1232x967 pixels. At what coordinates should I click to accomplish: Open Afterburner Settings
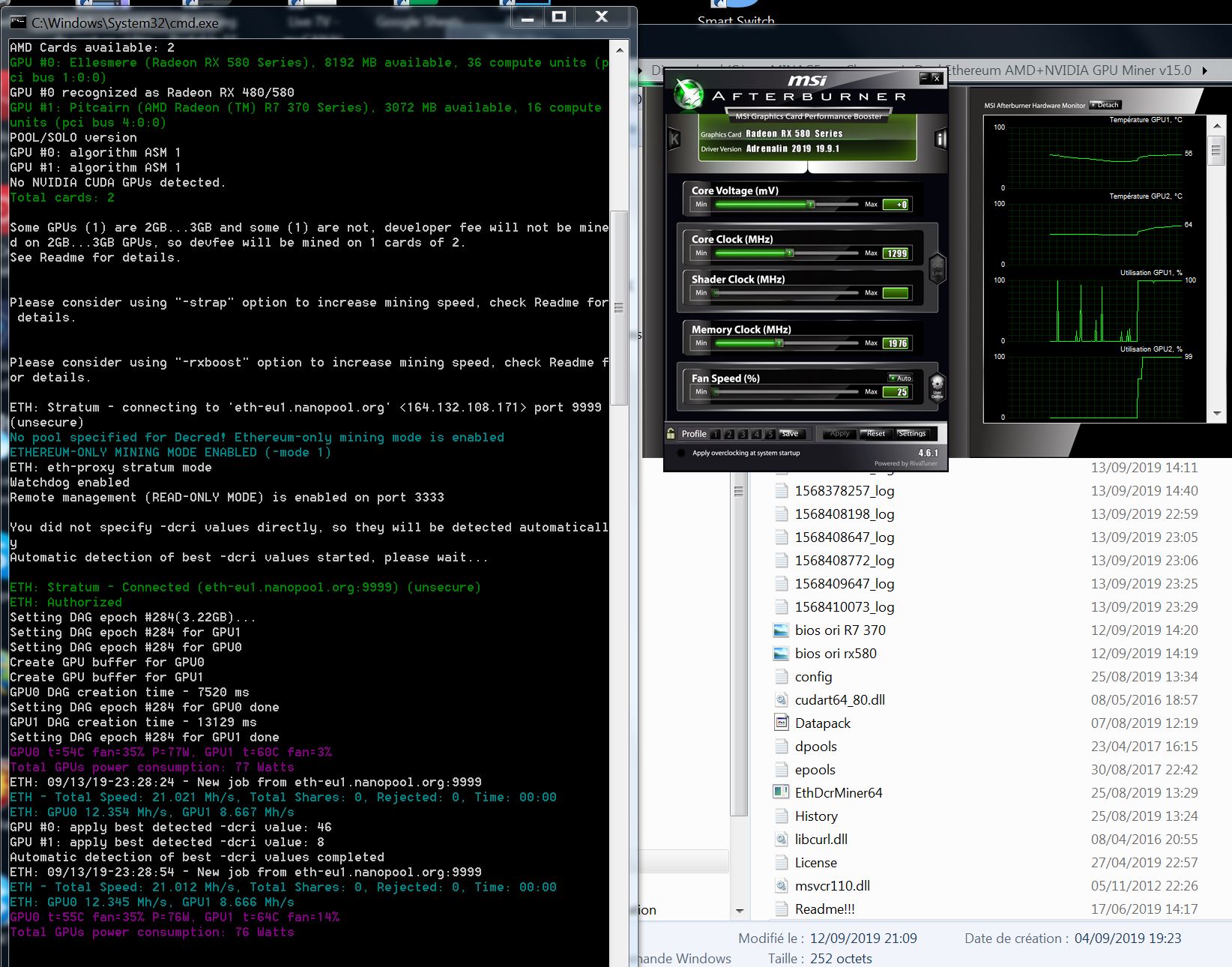tap(912, 433)
